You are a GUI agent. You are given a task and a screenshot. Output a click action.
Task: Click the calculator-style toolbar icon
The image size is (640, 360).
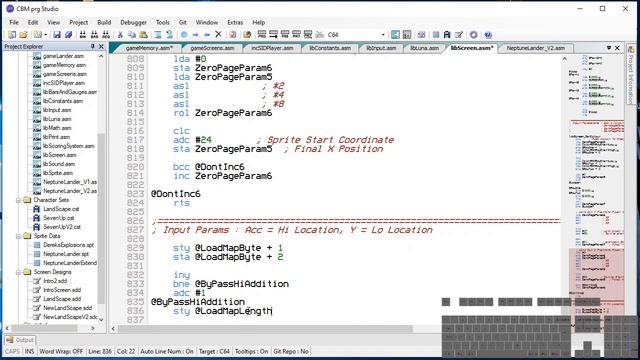coord(407,35)
